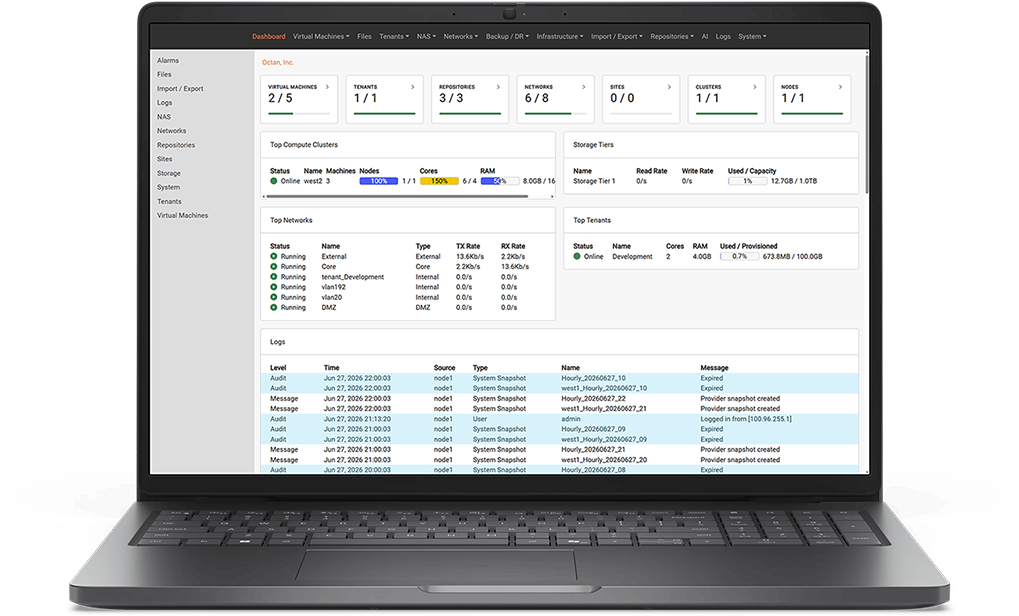
Task: Click the Nodes 100% usage bar
Action: click(378, 181)
